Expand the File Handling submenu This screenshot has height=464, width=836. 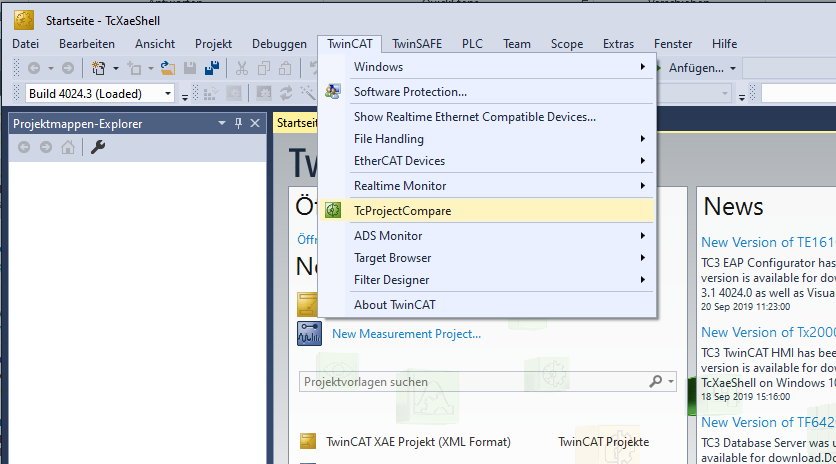coord(642,139)
